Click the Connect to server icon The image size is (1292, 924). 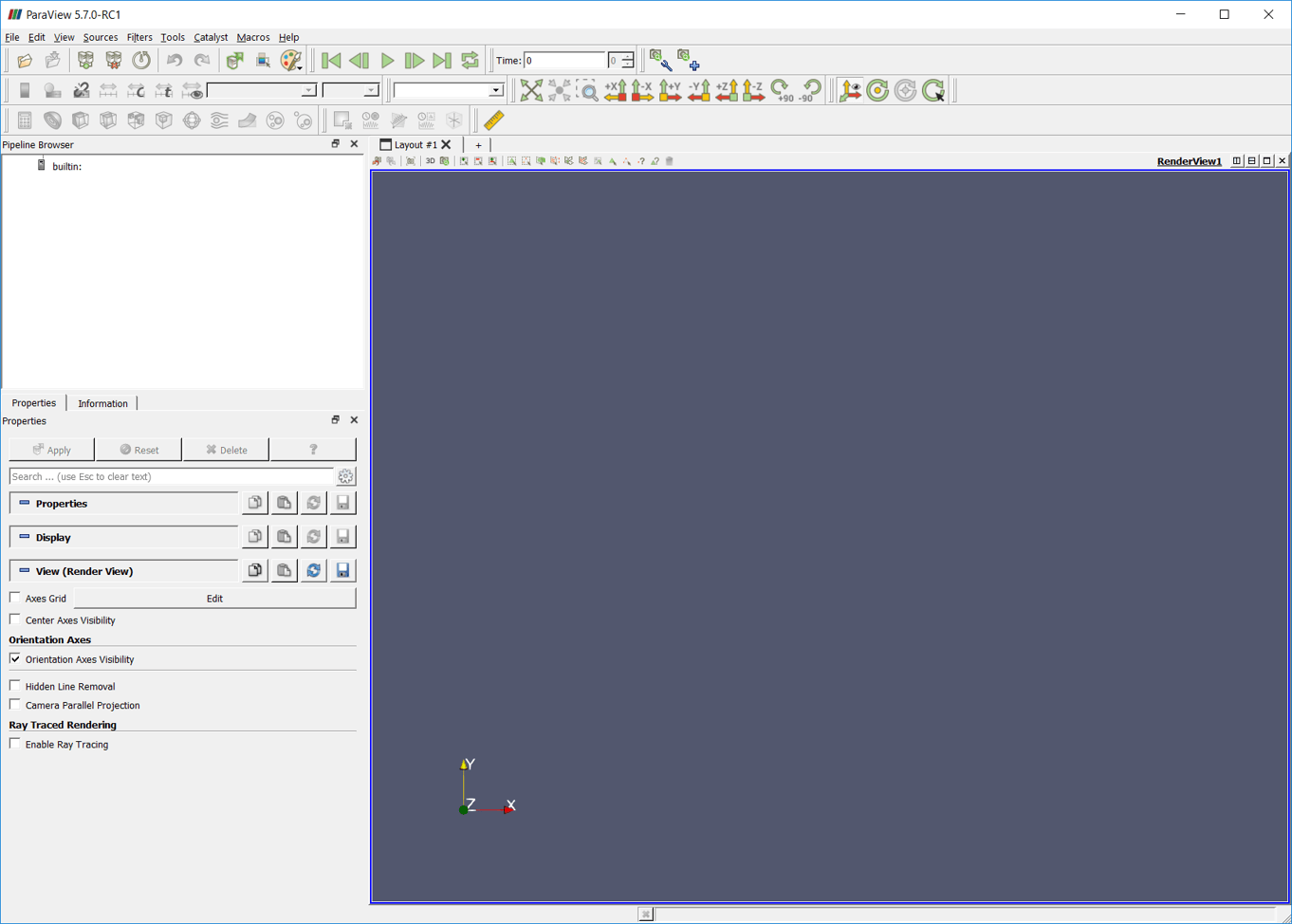(85, 61)
